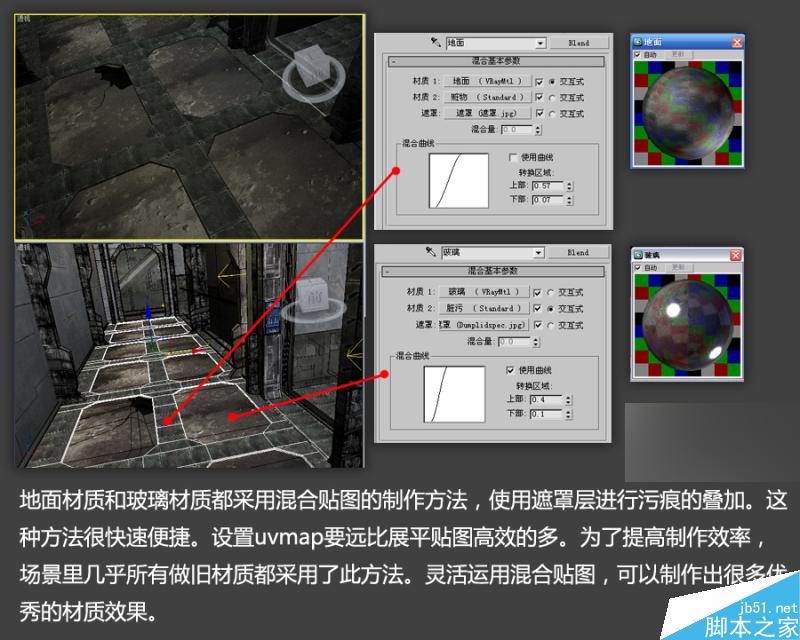Enable 使用曲线 in the 地面 mixing curve group
800x640 pixels.
point(513,157)
